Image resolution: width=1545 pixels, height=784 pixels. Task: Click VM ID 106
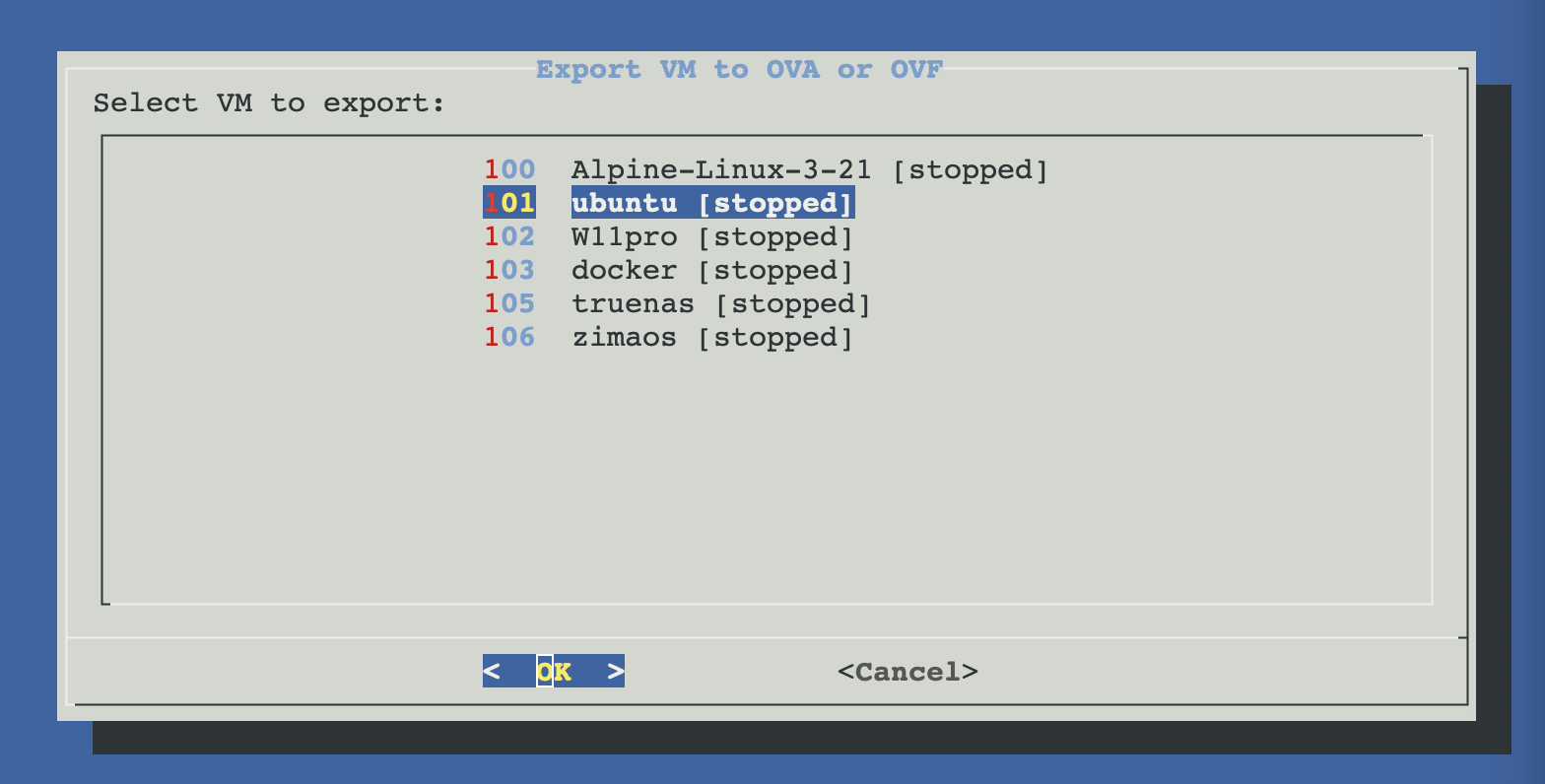click(x=509, y=338)
